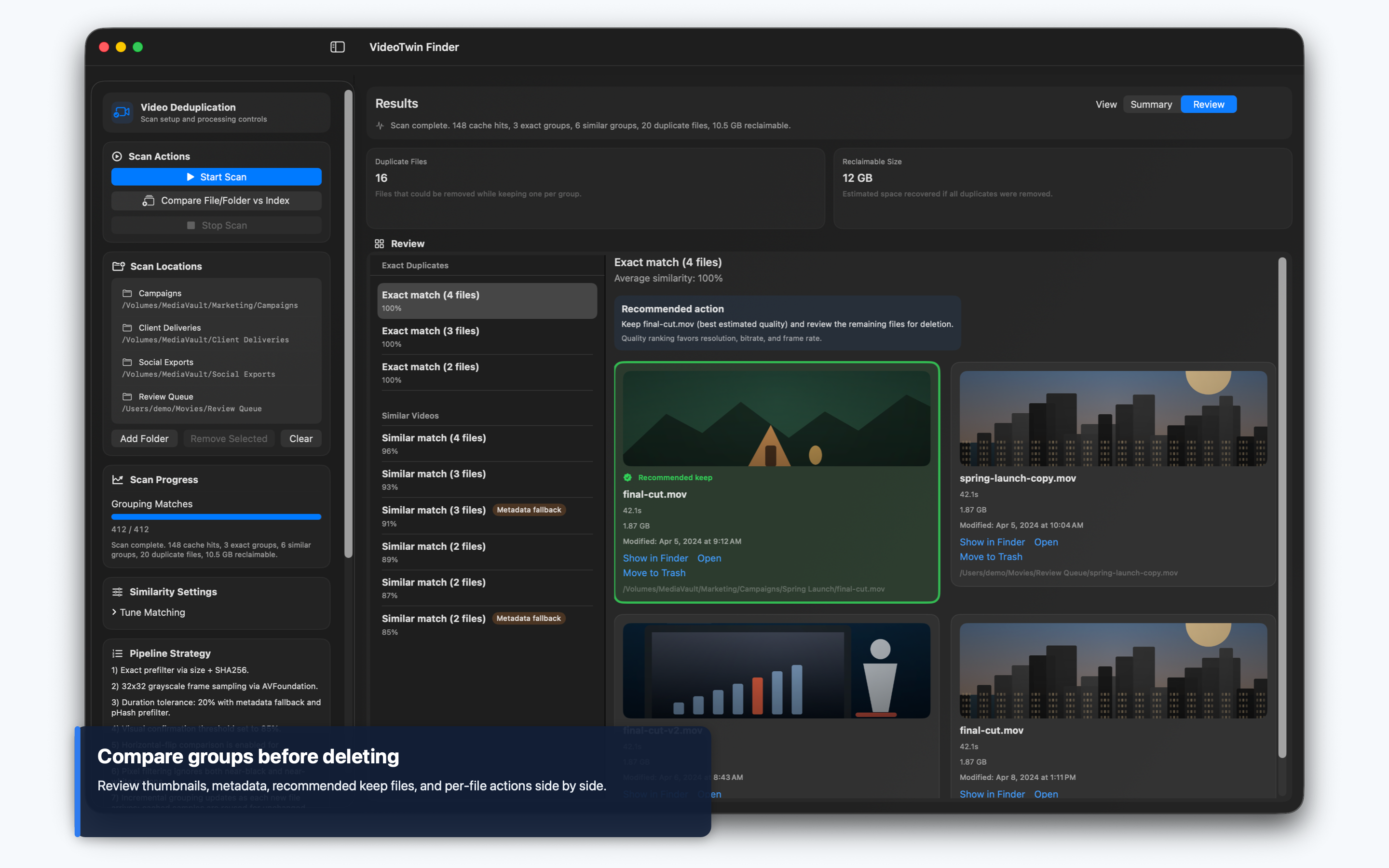Click the green Recommended keep checkmark badge
1389x868 pixels.
coord(628,477)
